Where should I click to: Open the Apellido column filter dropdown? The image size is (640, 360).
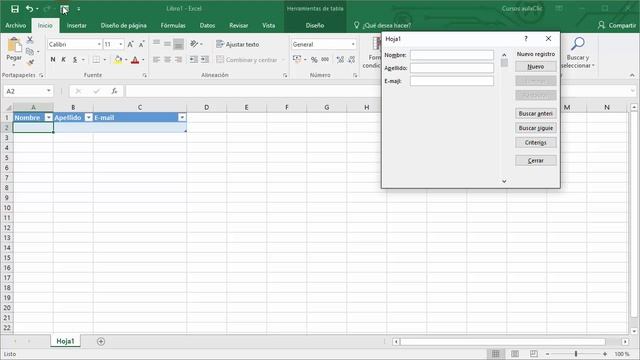pyautogui.click(x=89, y=118)
